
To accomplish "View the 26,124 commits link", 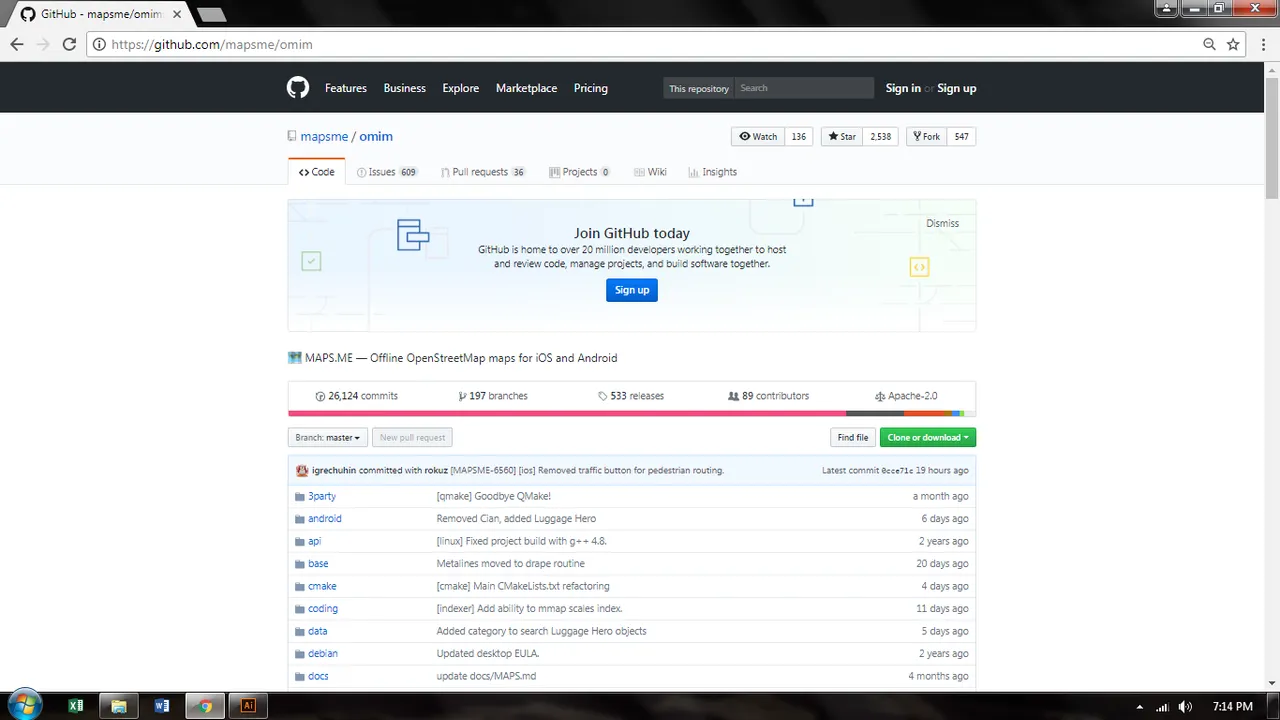I will click(x=357, y=396).
